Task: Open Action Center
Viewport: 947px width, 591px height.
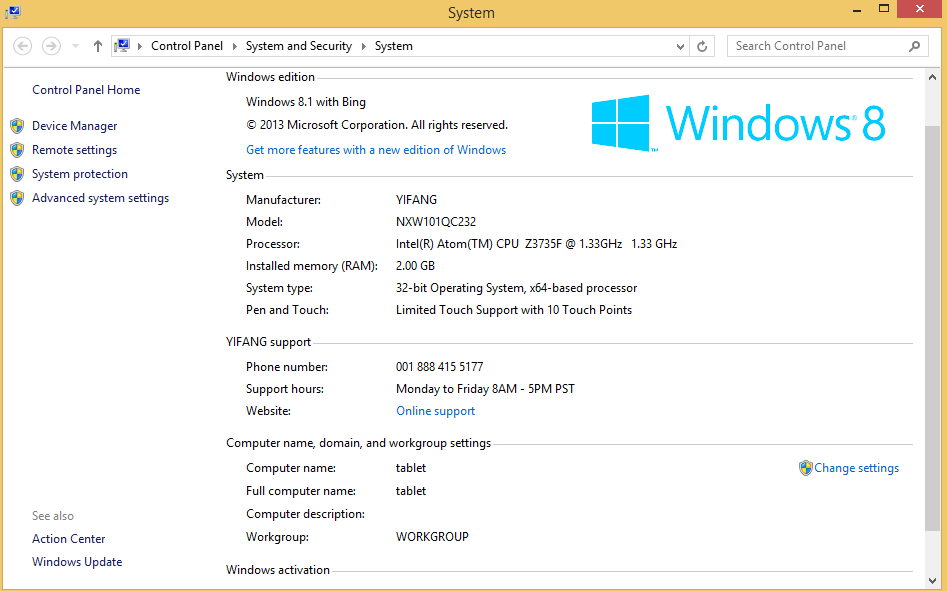Action: tap(68, 539)
